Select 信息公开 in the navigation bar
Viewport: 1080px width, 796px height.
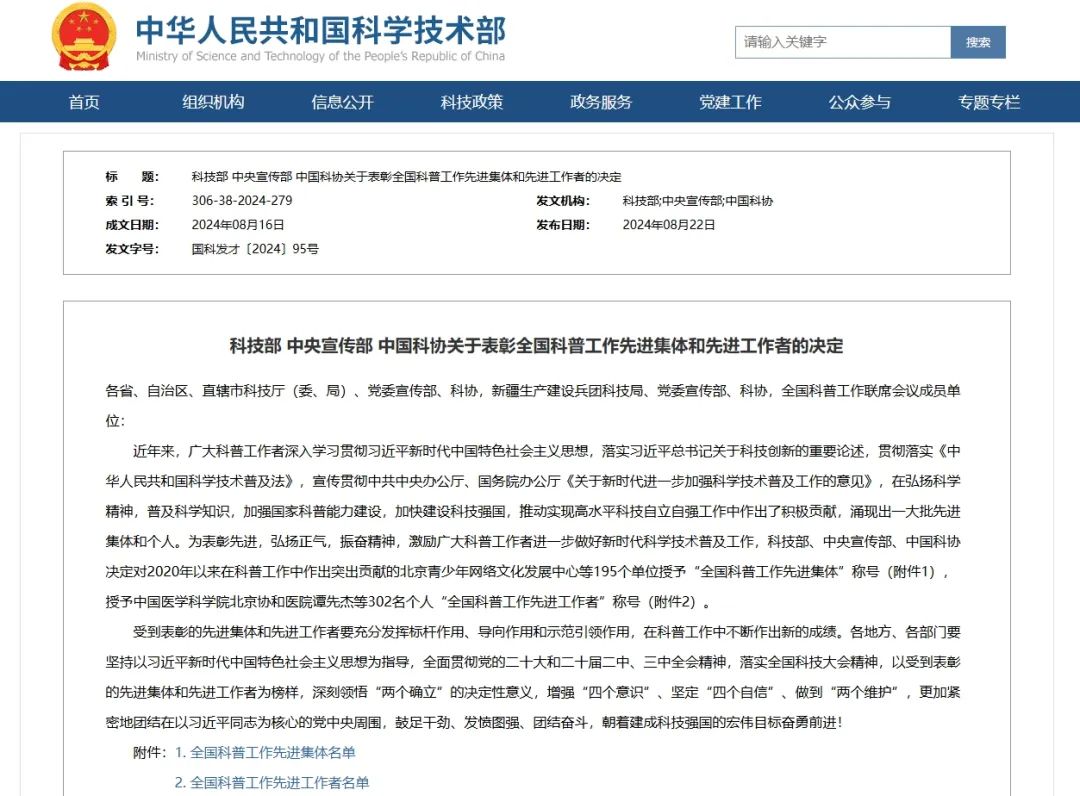(342, 102)
